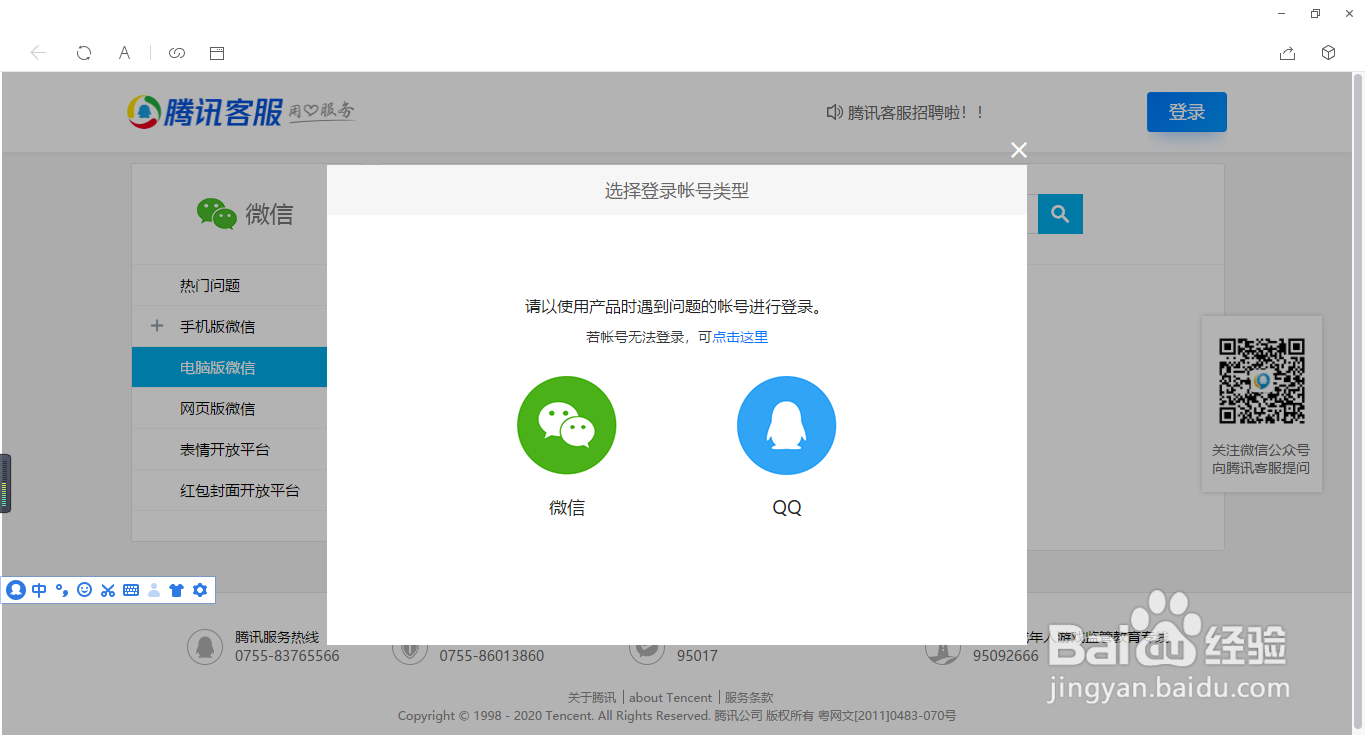This screenshot has width=1365, height=735.
Task: Click the left edge side panel handle
Action: (5, 484)
